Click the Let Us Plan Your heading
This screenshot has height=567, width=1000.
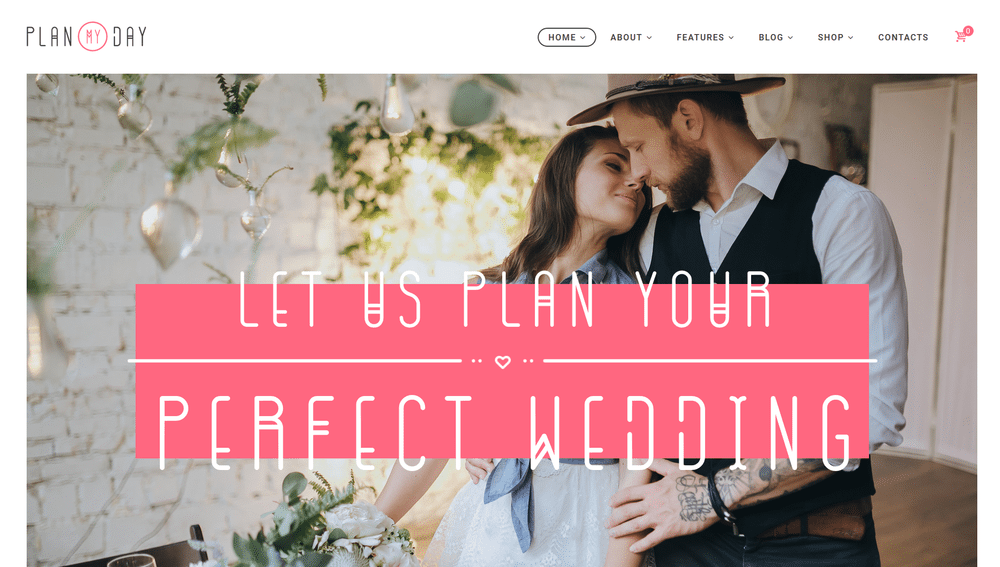pos(505,299)
